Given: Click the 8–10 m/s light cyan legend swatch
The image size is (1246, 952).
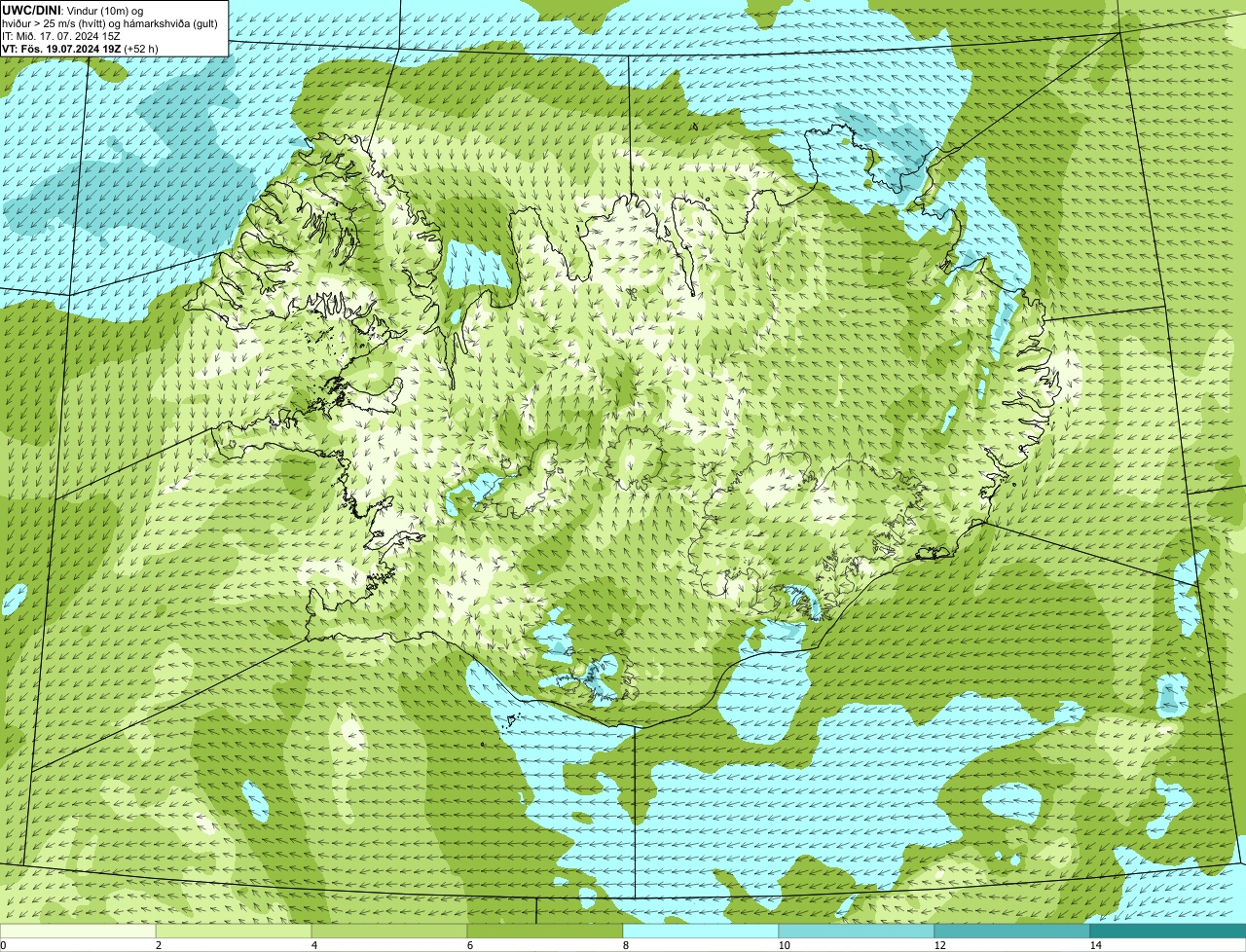Looking at the screenshot, I should pyautogui.click(x=701, y=931).
